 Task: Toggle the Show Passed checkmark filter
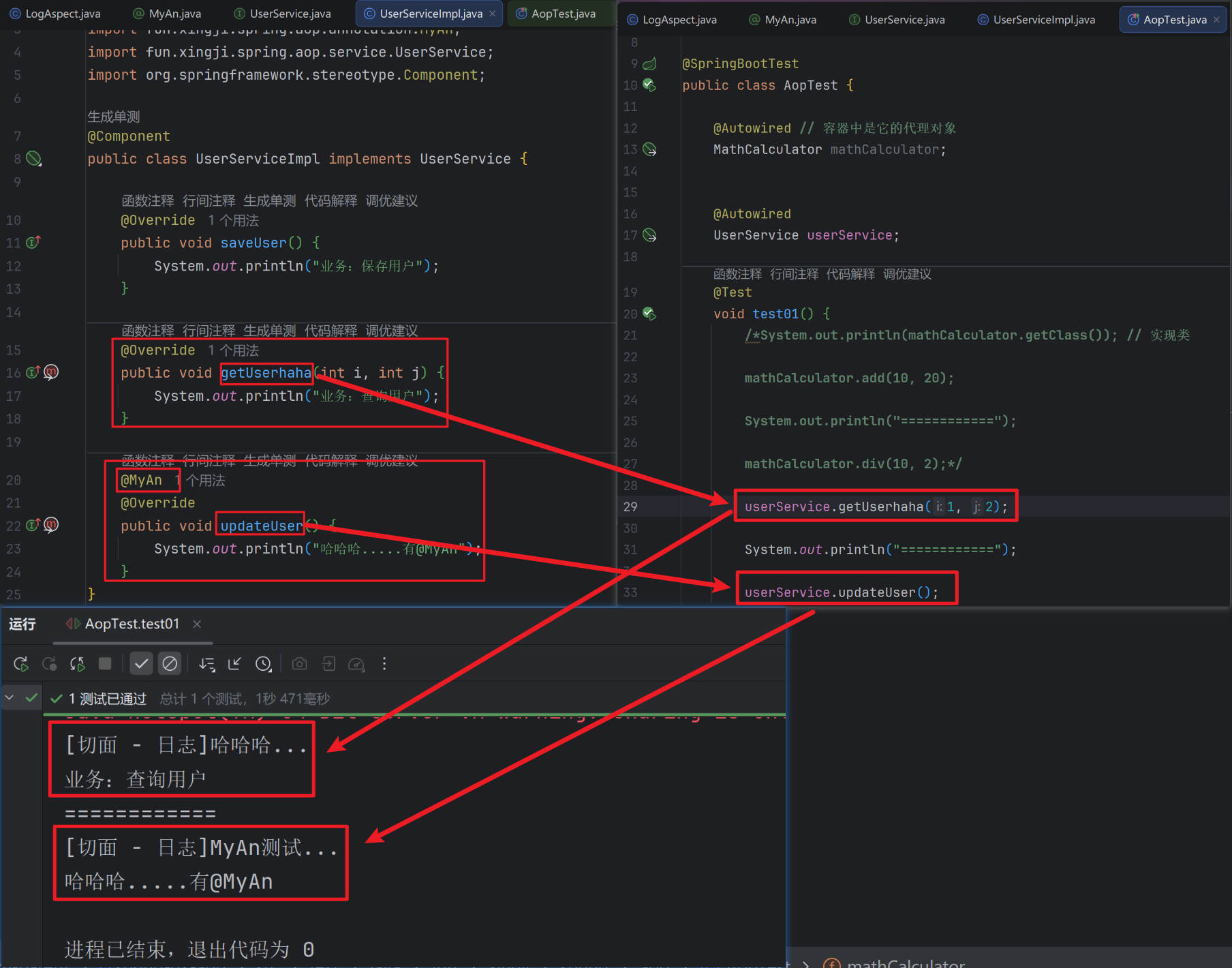pos(141,664)
